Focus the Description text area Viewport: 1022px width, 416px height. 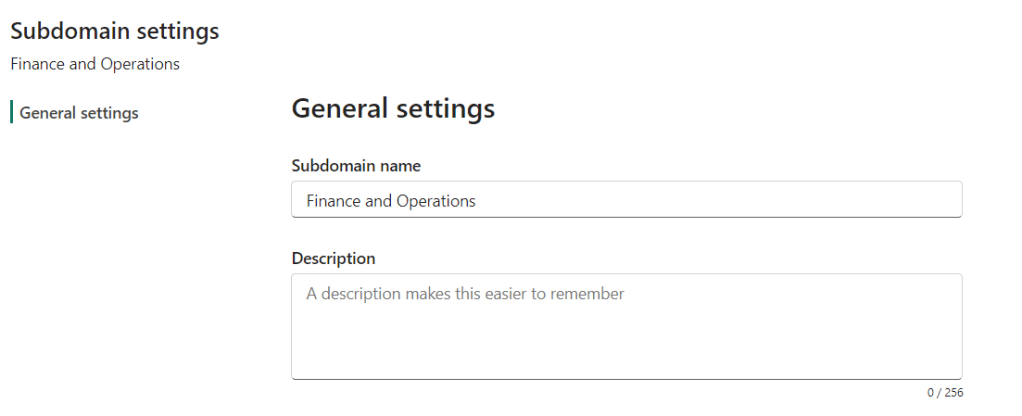pos(626,326)
